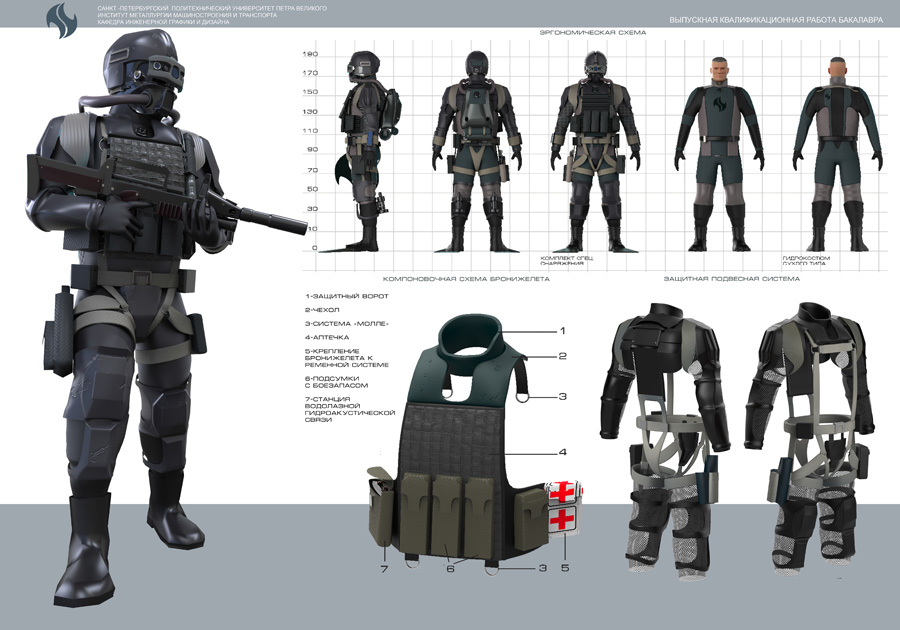900x630 pixels.
Task: Click the 'ГИДРОКОСТЮМ СУХОГО ТИПА' caption
Action: 806,260
